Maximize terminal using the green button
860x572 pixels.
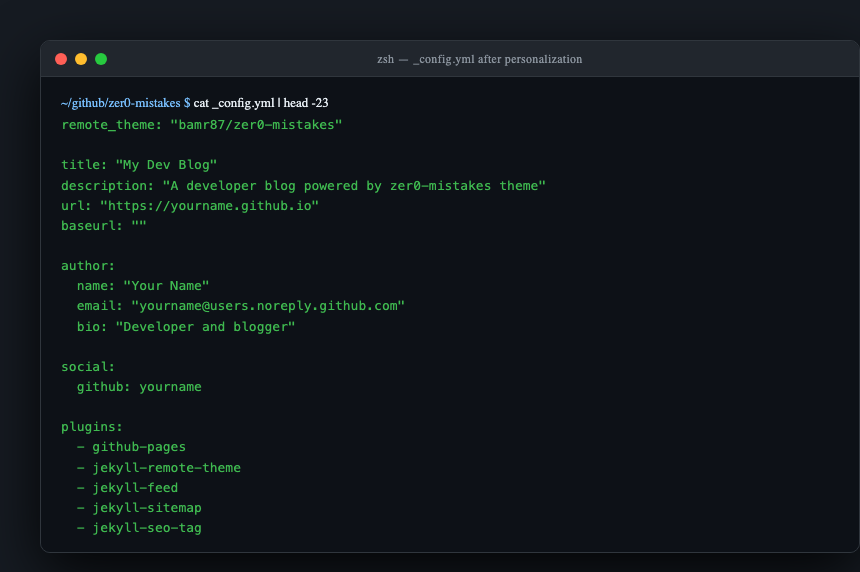[101, 59]
